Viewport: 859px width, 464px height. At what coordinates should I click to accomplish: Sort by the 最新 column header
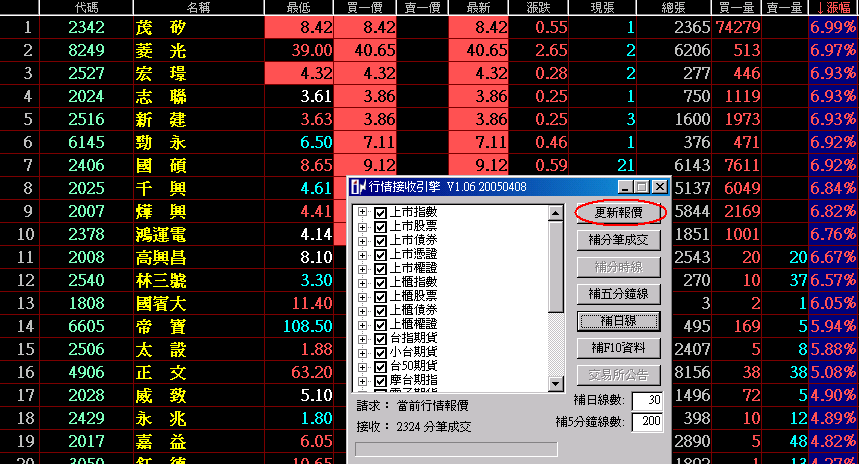(x=478, y=7)
